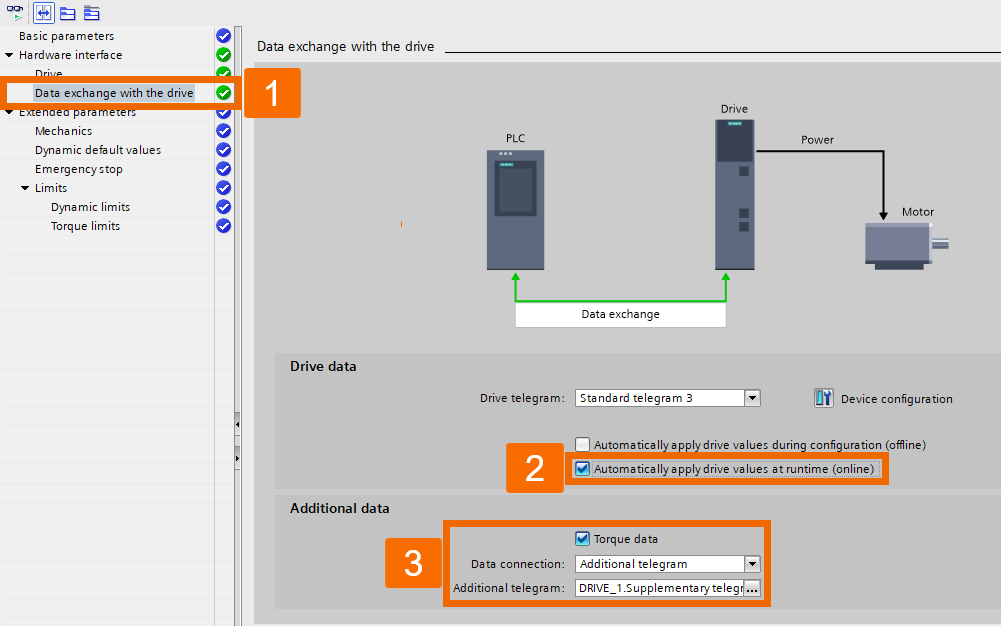Open the Drive telegram dropdown
This screenshot has height=626, width=1001.
(x=751, y=397)
